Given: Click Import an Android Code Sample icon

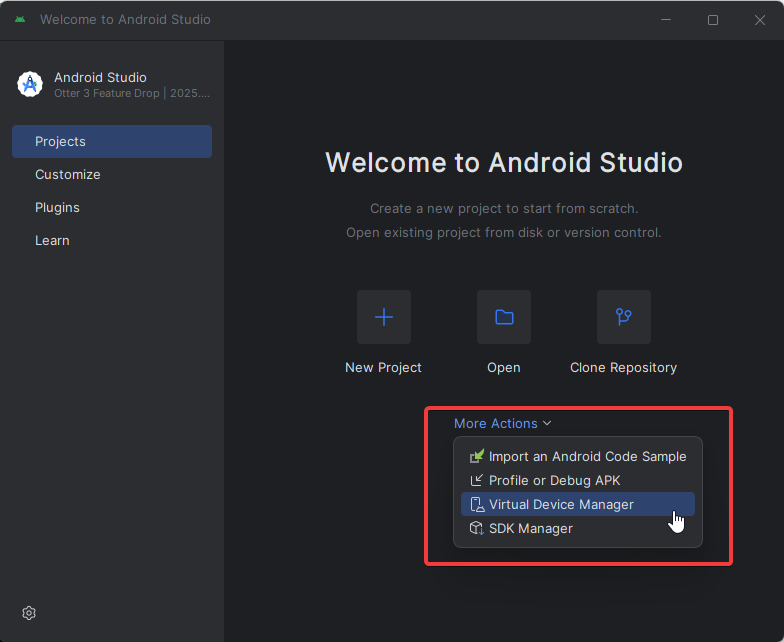Looking at the screenshot, I should pyautogui.click(x=476, y=456).
